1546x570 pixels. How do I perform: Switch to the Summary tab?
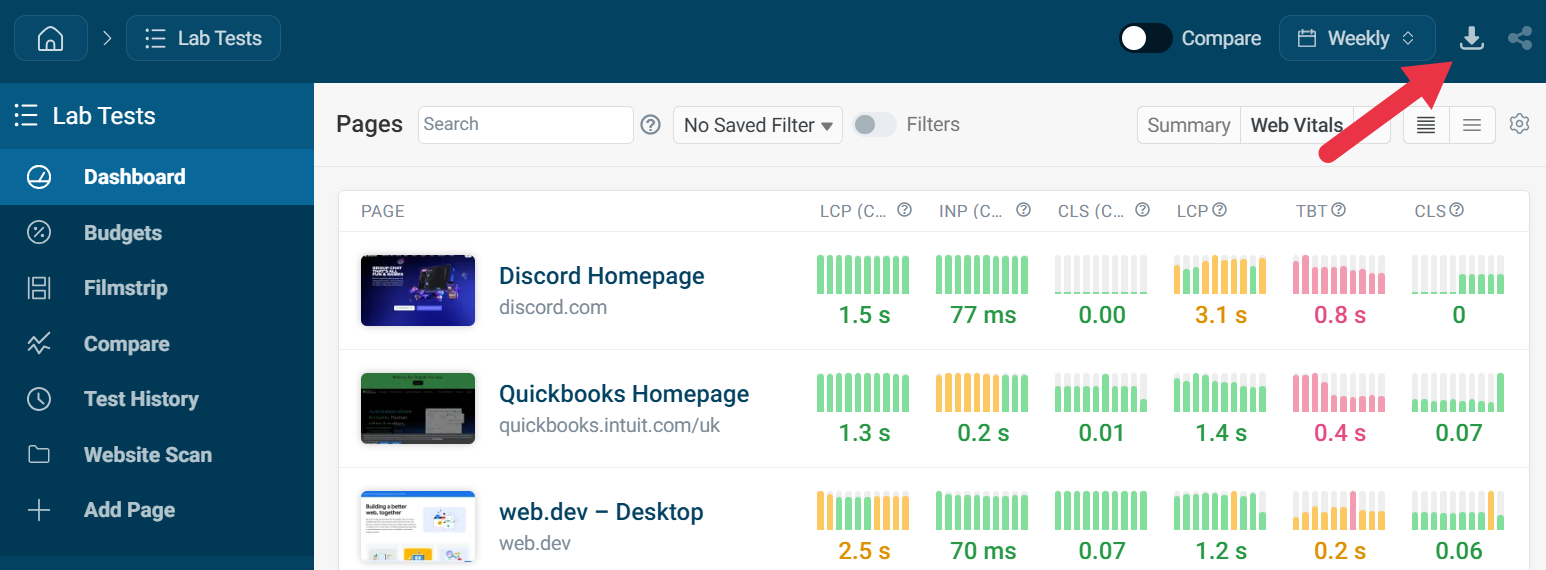(1188, 125)
